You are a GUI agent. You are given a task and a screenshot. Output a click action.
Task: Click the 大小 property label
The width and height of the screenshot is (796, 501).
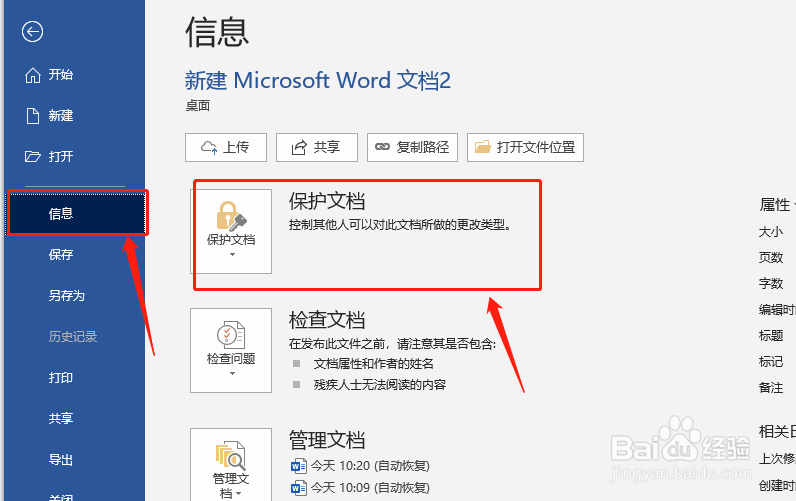[771, 232]
